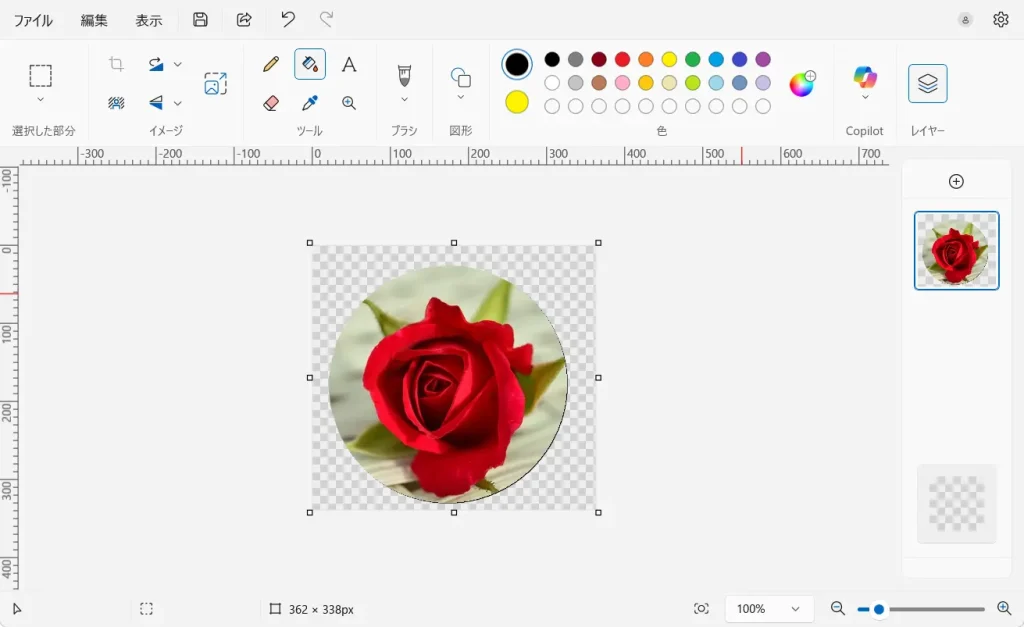
Task: Select the Magnifier tool
Action: (349, 103)
